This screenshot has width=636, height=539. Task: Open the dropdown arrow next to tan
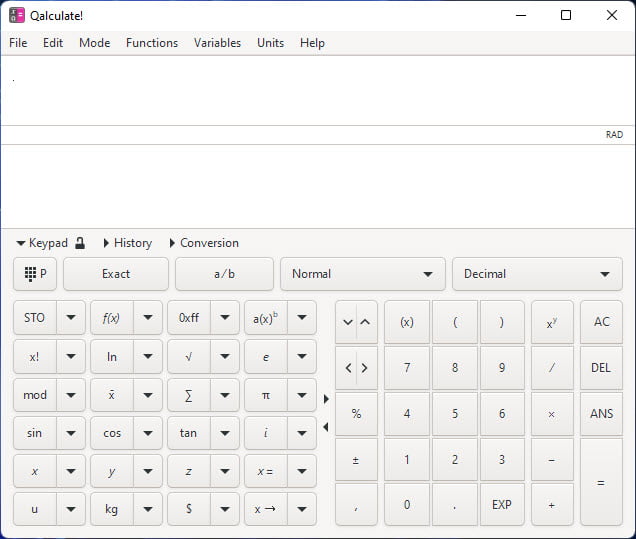click(x=225, y=433)
